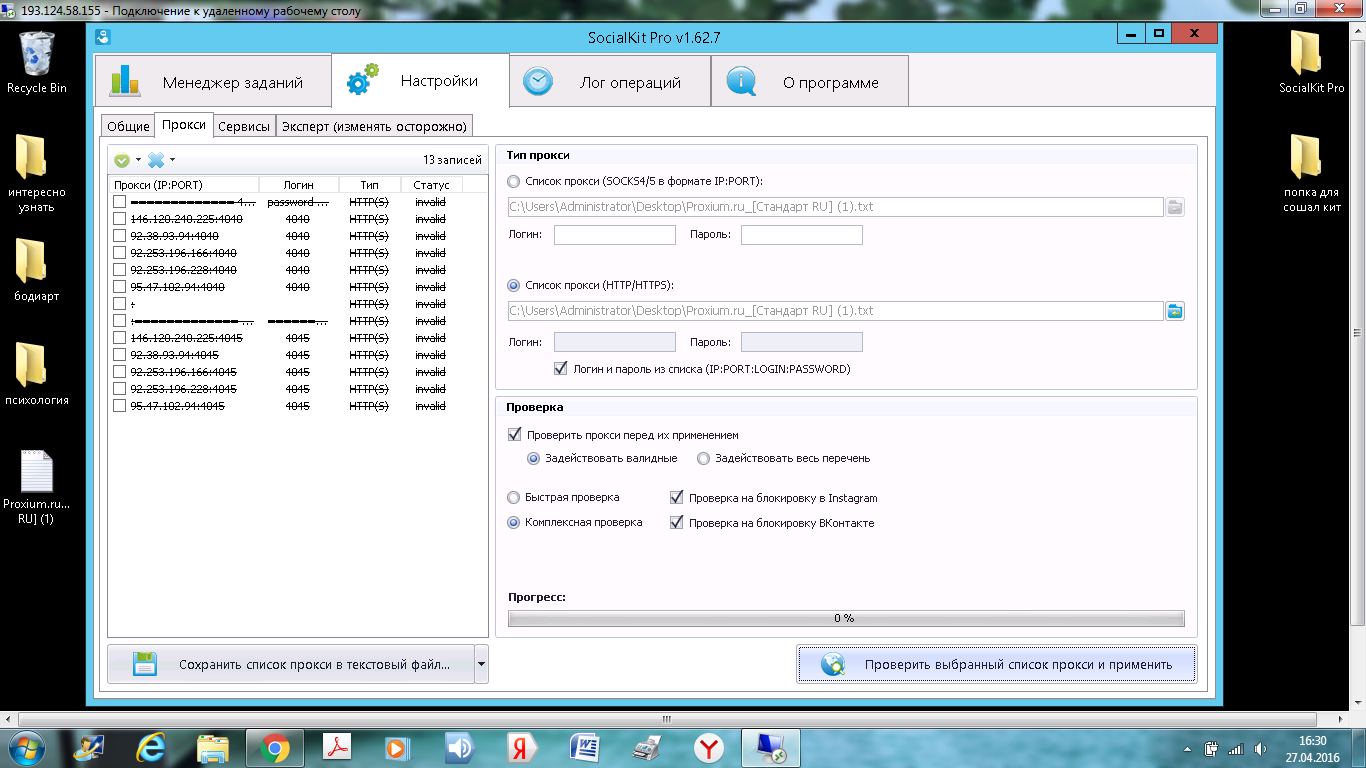Sort by the Логин column header

[298, 185]
